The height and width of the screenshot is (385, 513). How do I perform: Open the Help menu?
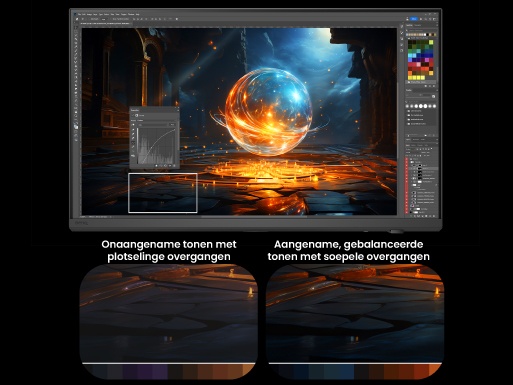pyautogui.click(x=137, y=14)
